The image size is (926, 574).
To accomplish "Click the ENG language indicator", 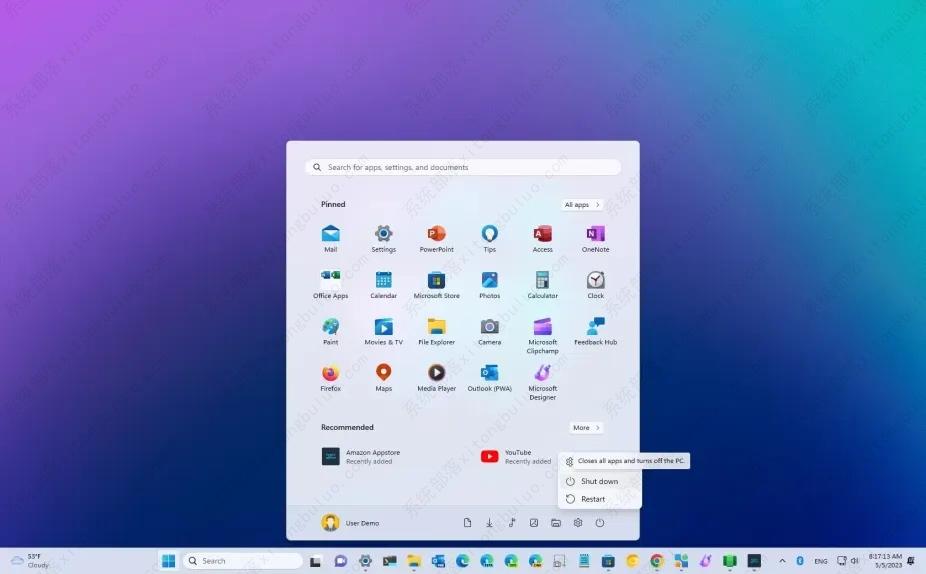I will (x=820, y=561).
